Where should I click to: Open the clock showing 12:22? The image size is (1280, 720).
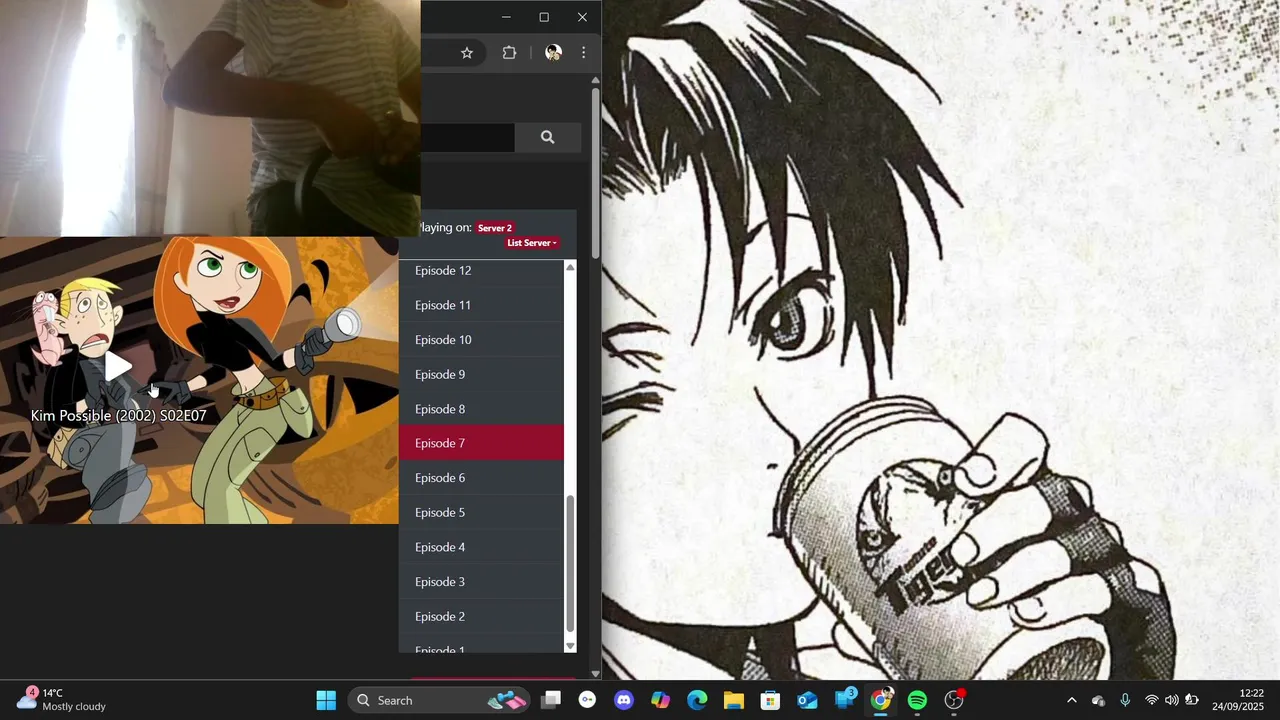1238,700
